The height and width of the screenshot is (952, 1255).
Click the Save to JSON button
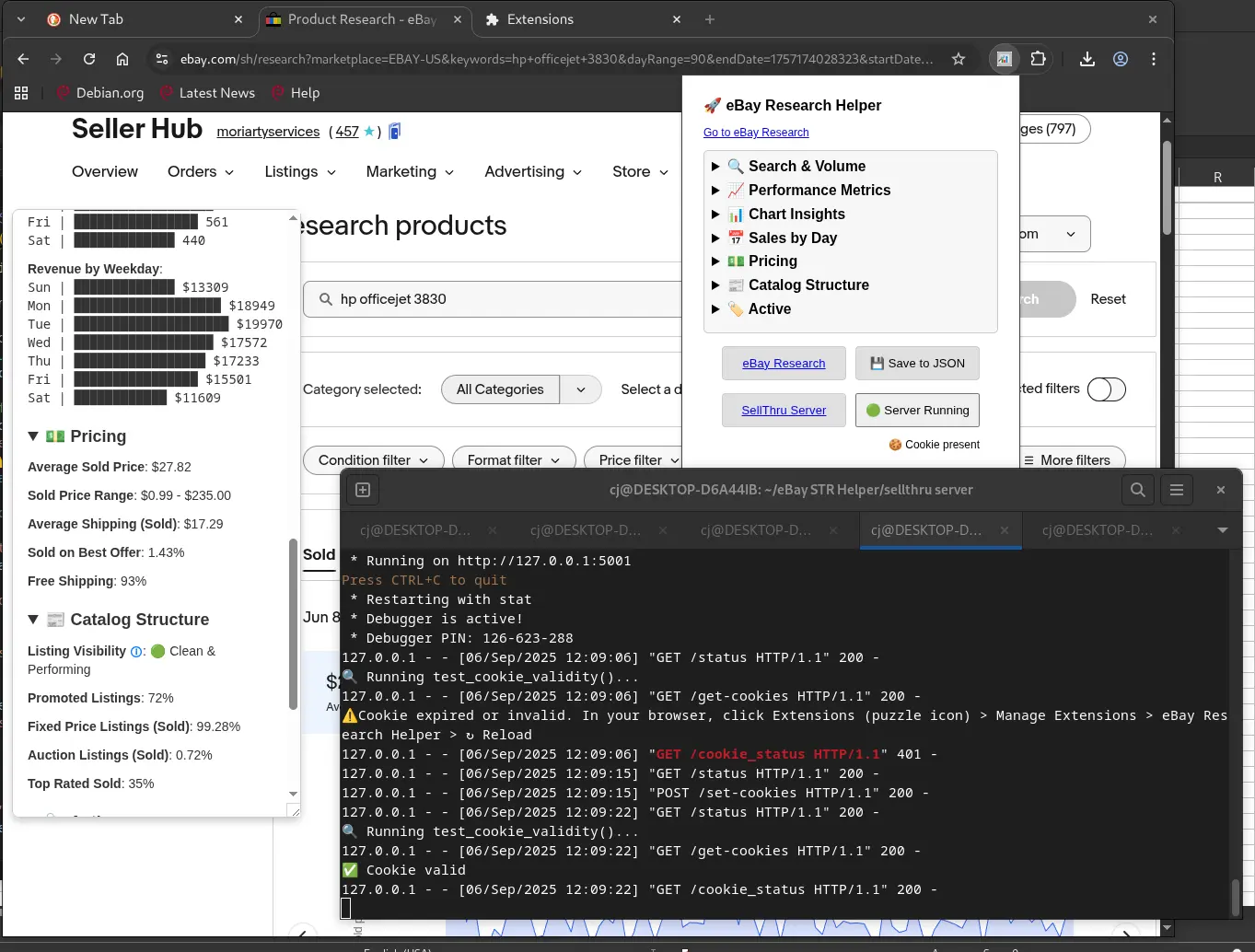pos(917,364)
